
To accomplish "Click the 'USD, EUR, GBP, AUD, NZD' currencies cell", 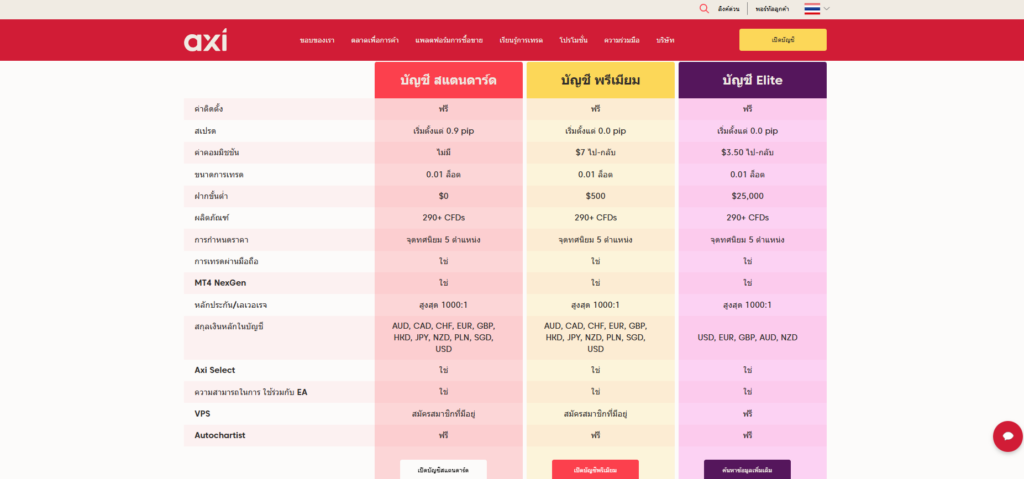I will (747, 338).
